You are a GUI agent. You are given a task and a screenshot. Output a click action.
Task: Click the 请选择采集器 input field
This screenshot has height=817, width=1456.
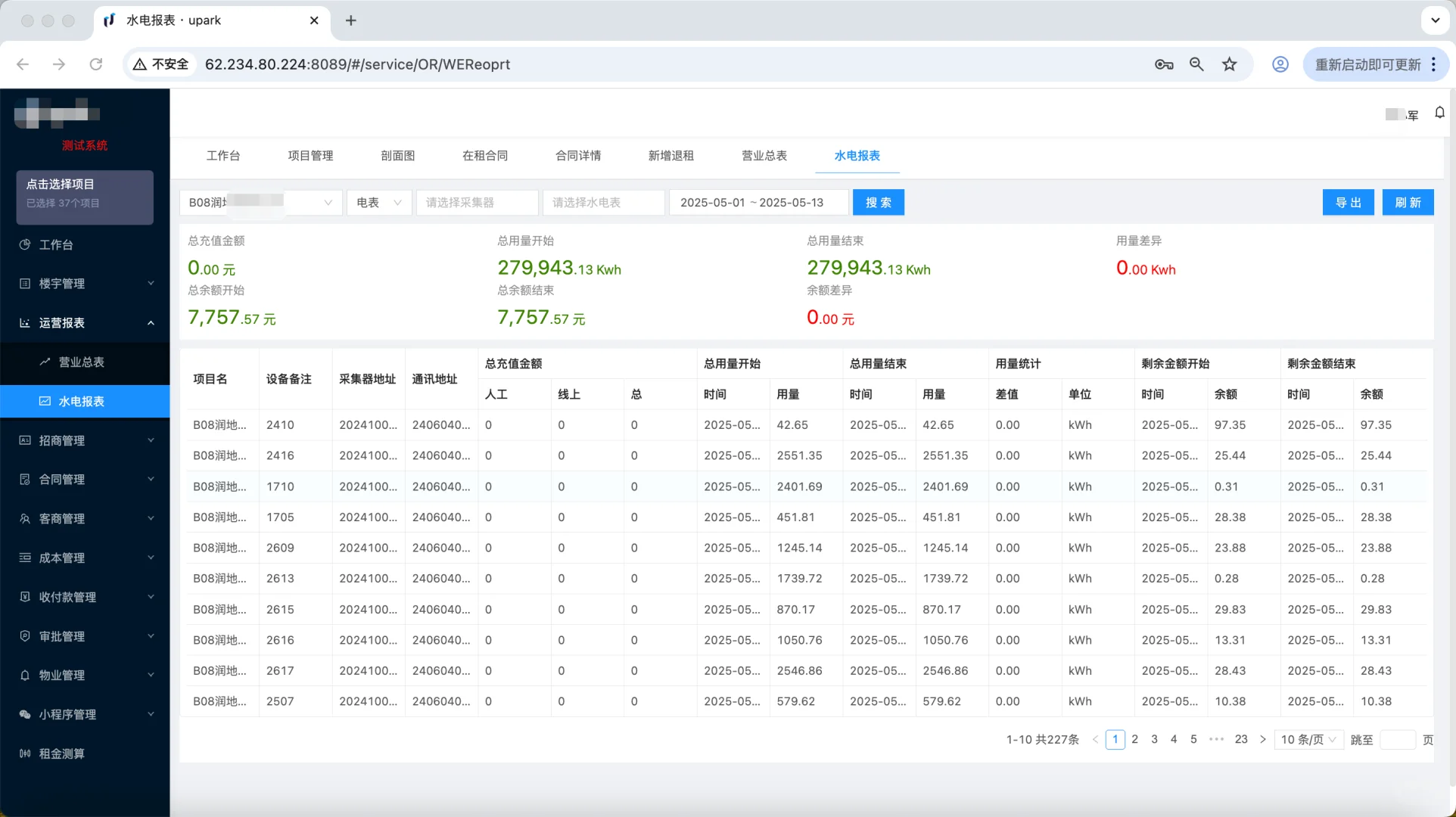pyautogui.click(x=477, y=202)
